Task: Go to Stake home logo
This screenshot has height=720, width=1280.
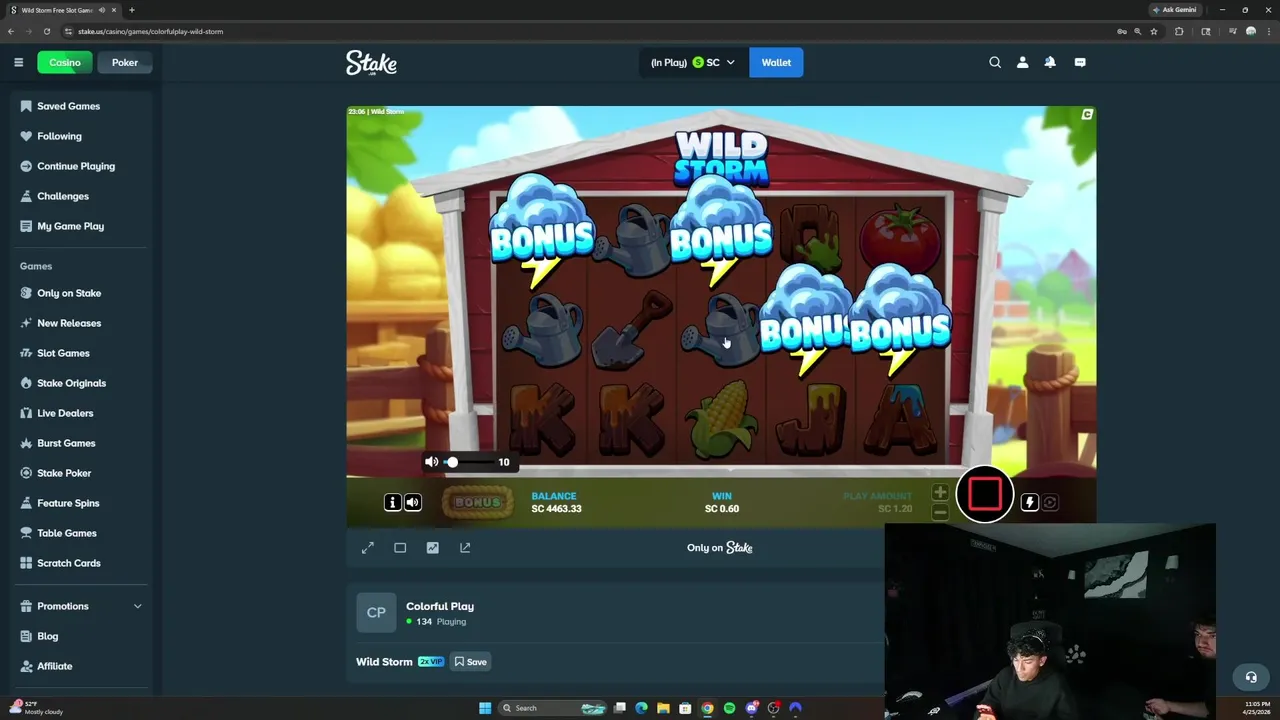Action: pos(371,63)
